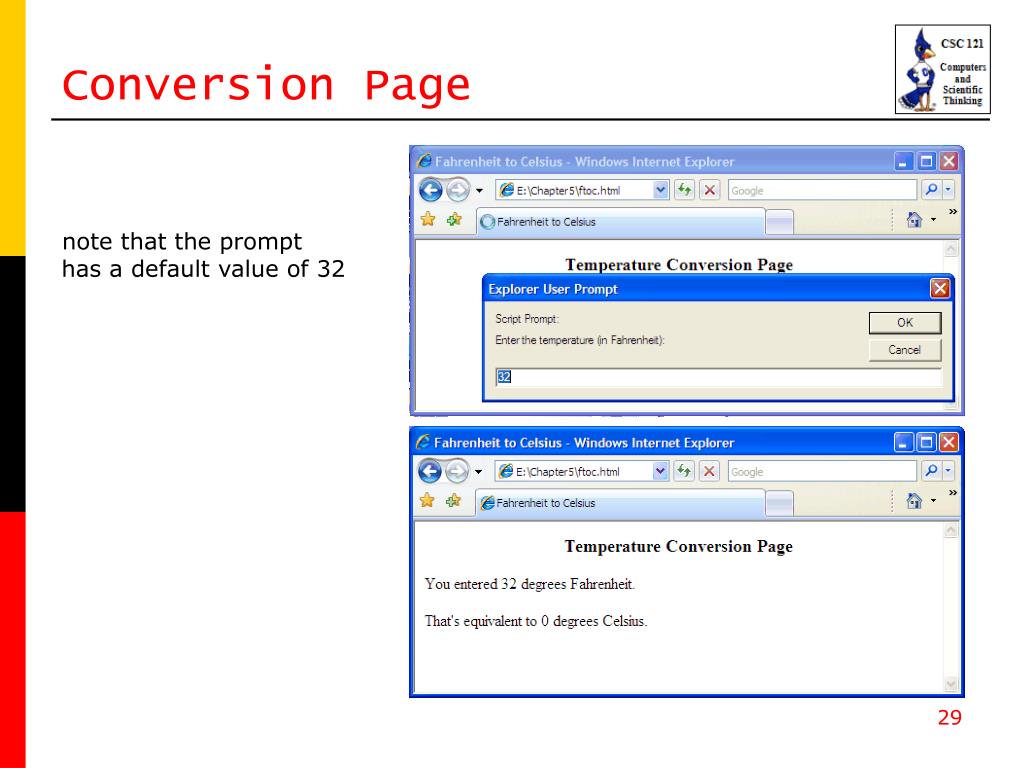Click IE logo in bottom window title bar
Image resolution: width=1024 pixels, height=768 pixels.
[x=424, y=442]
